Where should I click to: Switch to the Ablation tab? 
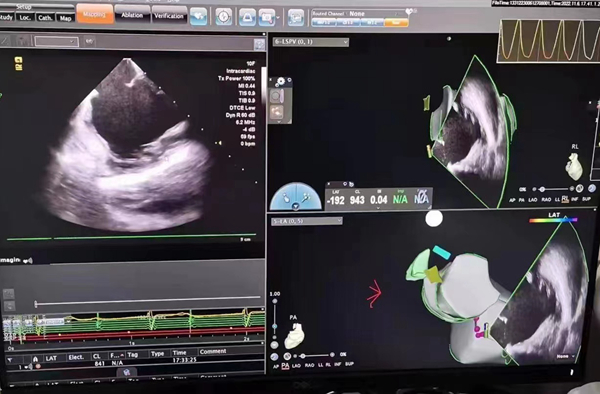coord(132,15)
